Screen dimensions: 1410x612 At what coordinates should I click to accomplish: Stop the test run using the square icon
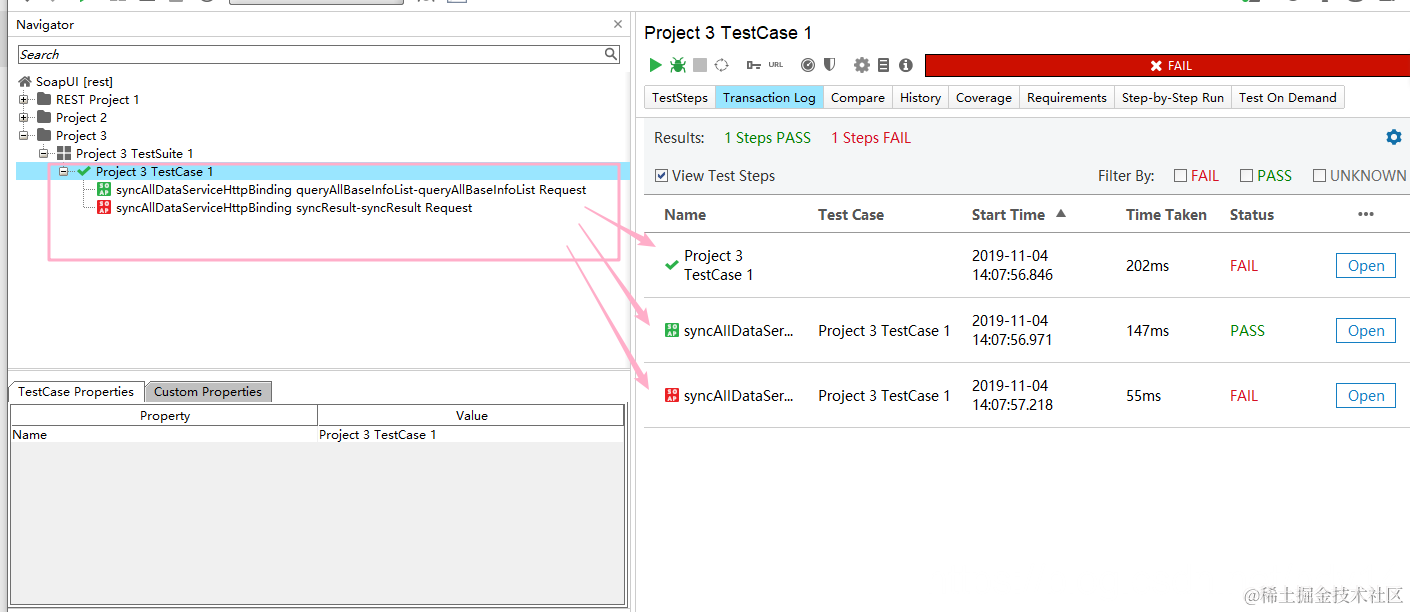click(x=700, y=65)
